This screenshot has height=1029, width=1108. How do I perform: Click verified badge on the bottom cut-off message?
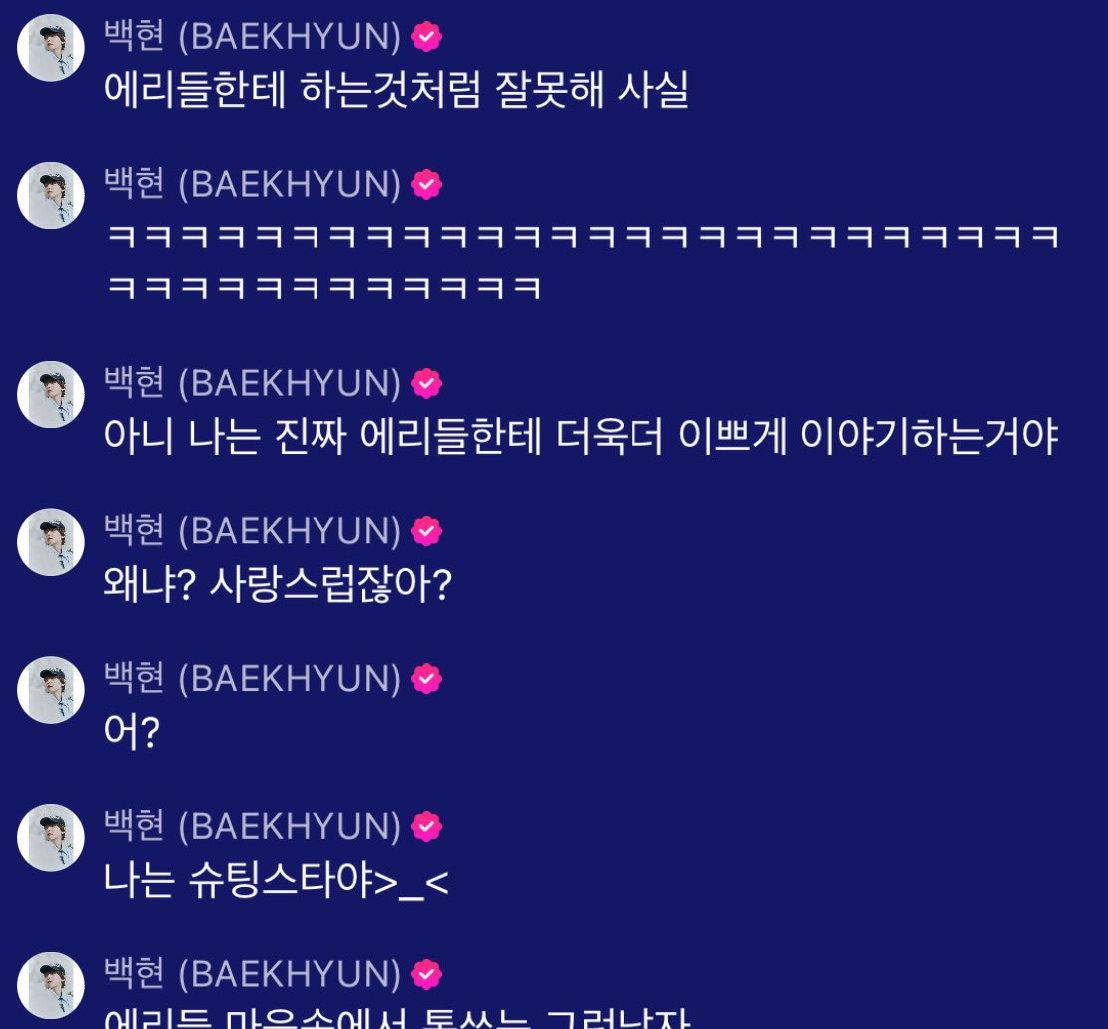pyautogui.click(x=426, y=974)
